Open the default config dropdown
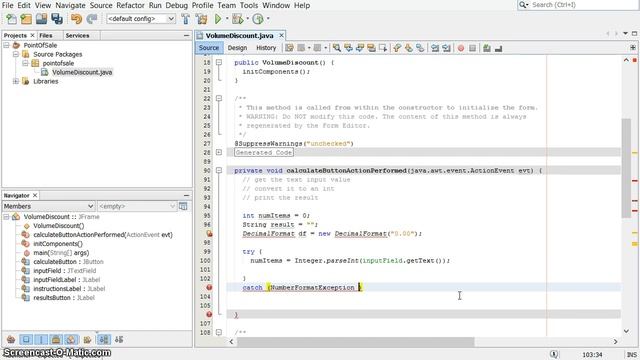The width and height of the screenshot is (640, 360). point(141,19)
